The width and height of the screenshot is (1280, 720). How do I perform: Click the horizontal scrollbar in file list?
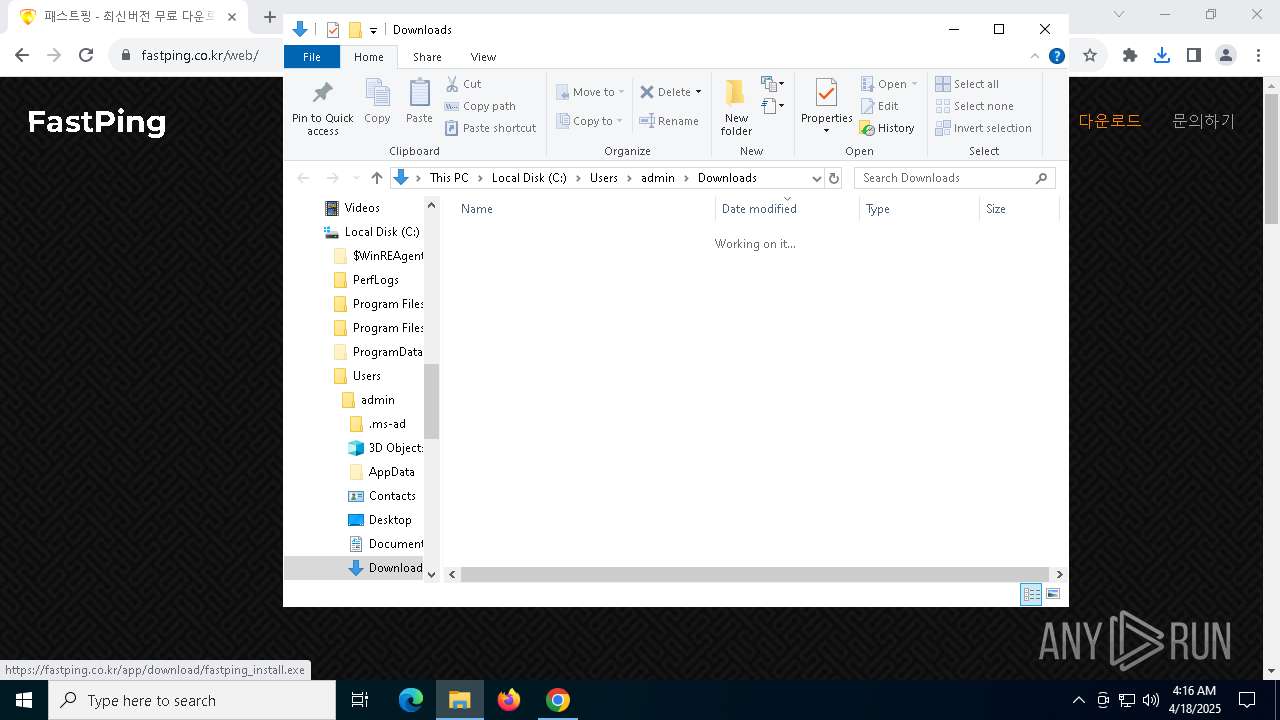pos(755,574)
